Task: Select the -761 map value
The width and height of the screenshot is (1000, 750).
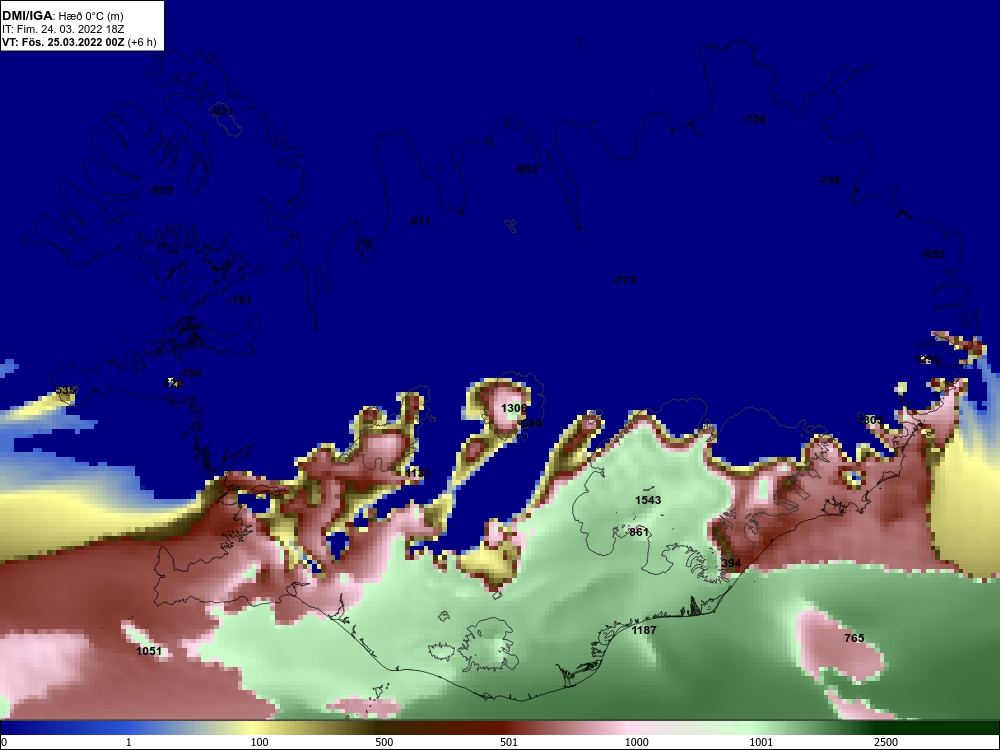Action: coord(240,300)
